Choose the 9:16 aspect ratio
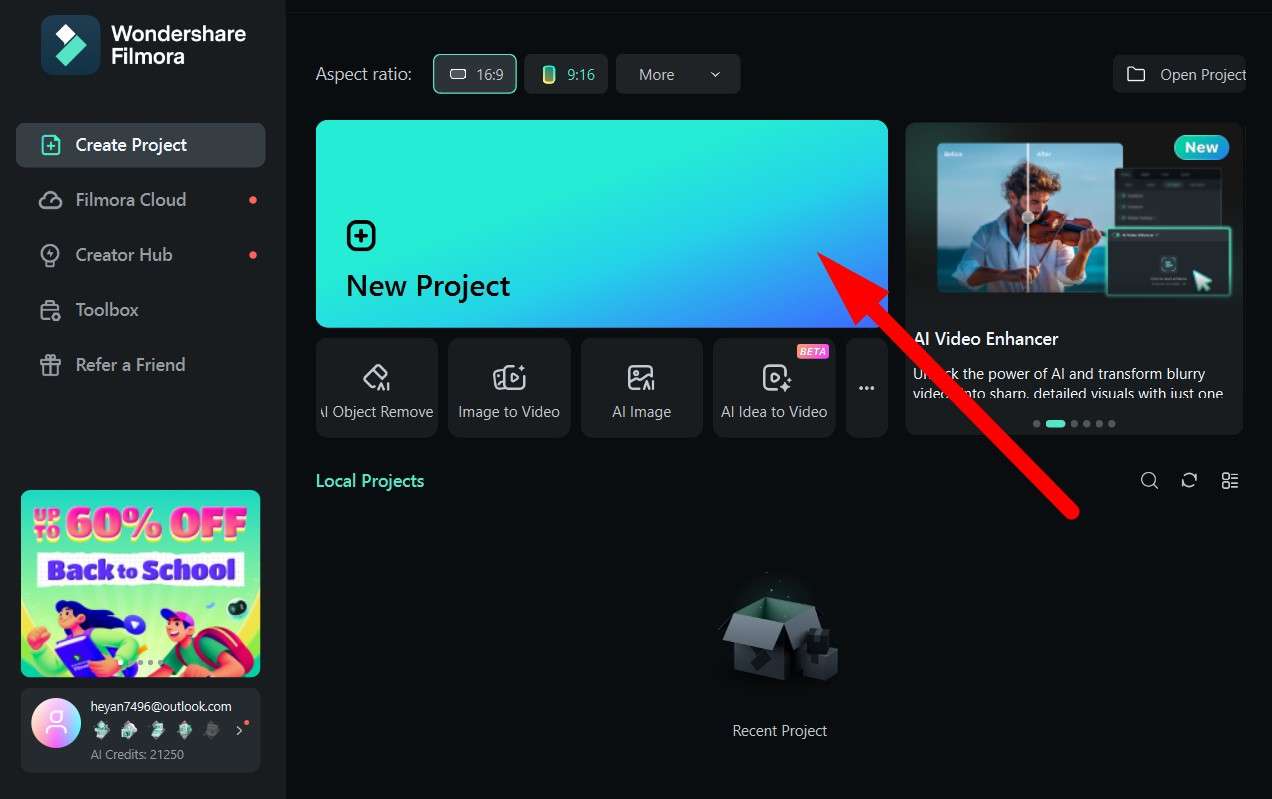The width and height of the screenshot is (1272, 799). 566,74
